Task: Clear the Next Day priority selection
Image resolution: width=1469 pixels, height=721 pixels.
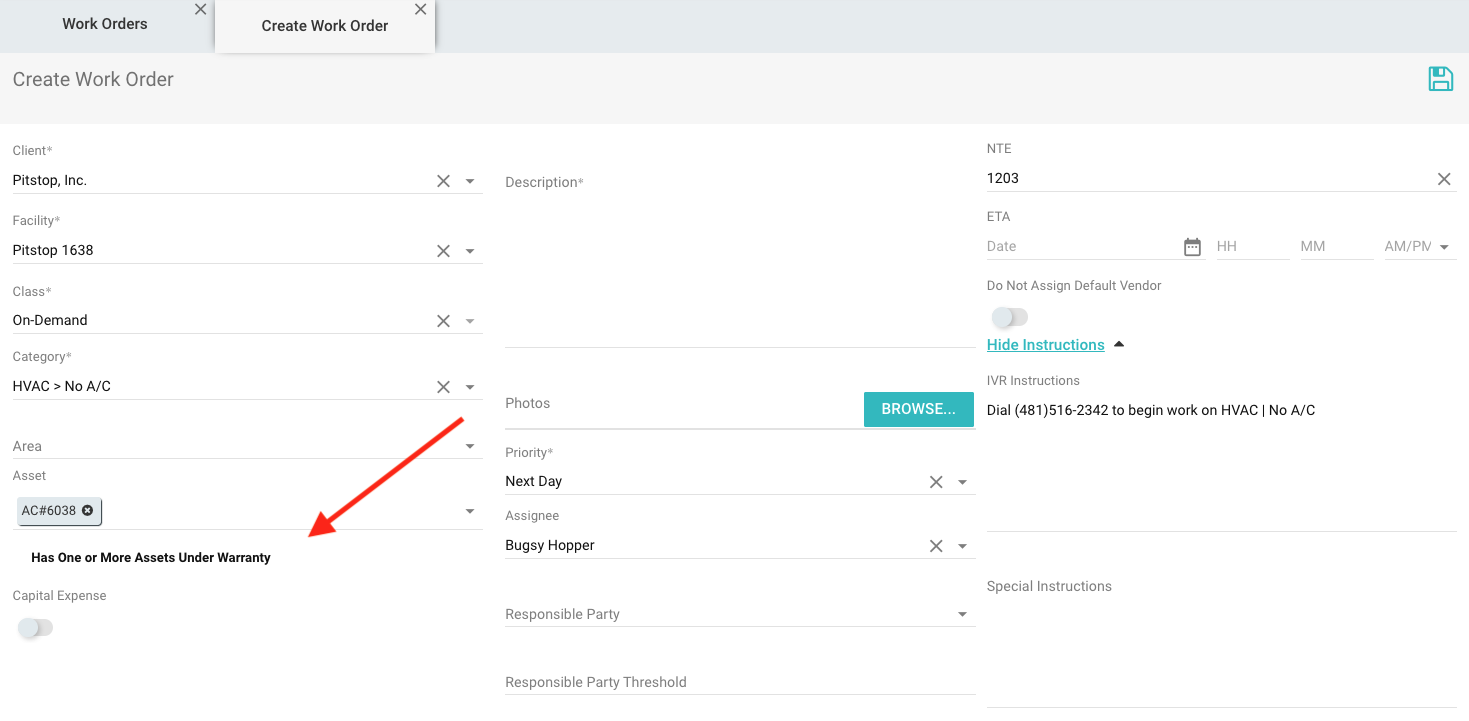Action: [x=936, y=482]
